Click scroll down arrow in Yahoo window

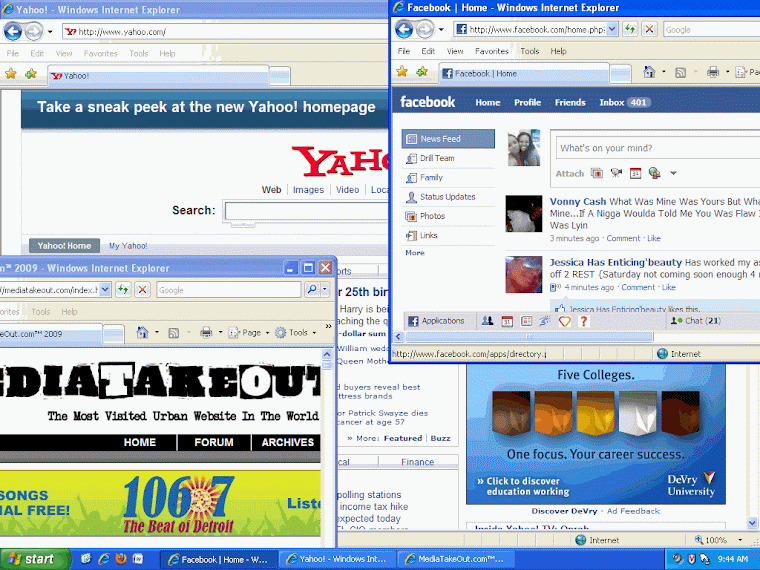tap(752, 522)
